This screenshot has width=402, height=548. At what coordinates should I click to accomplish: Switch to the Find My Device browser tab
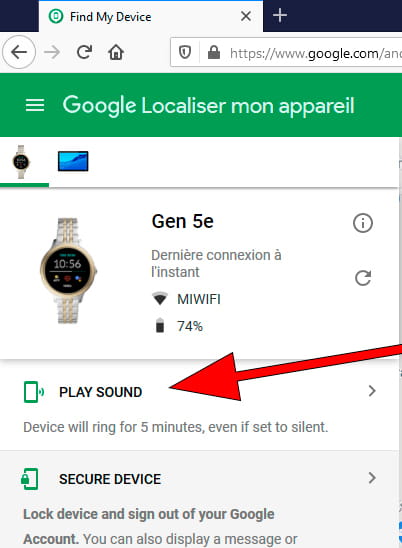[x=110, y=16]
